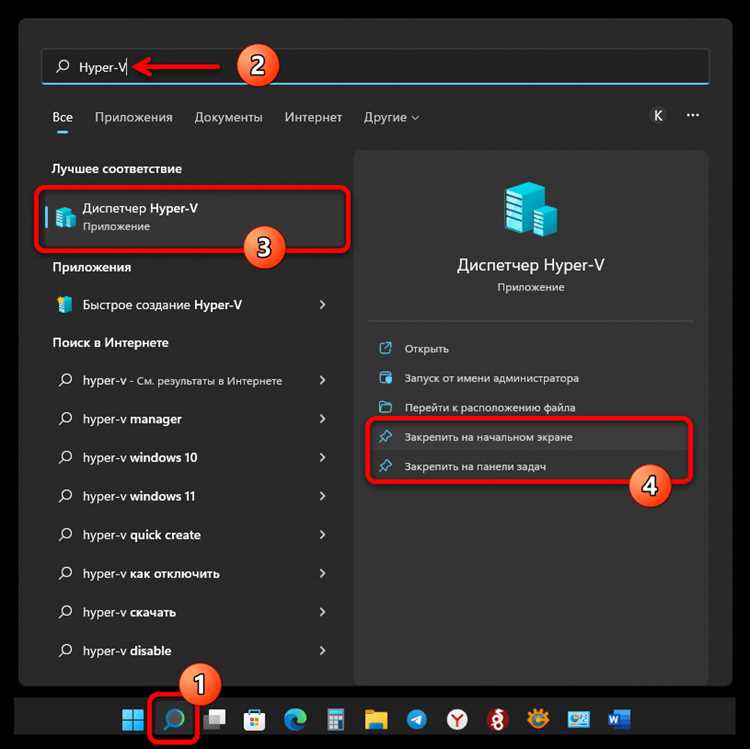This screenshot has height=749, width=750.
Task: Expand the hyper-v скачать chevron
Action: (x=322, y=612)
